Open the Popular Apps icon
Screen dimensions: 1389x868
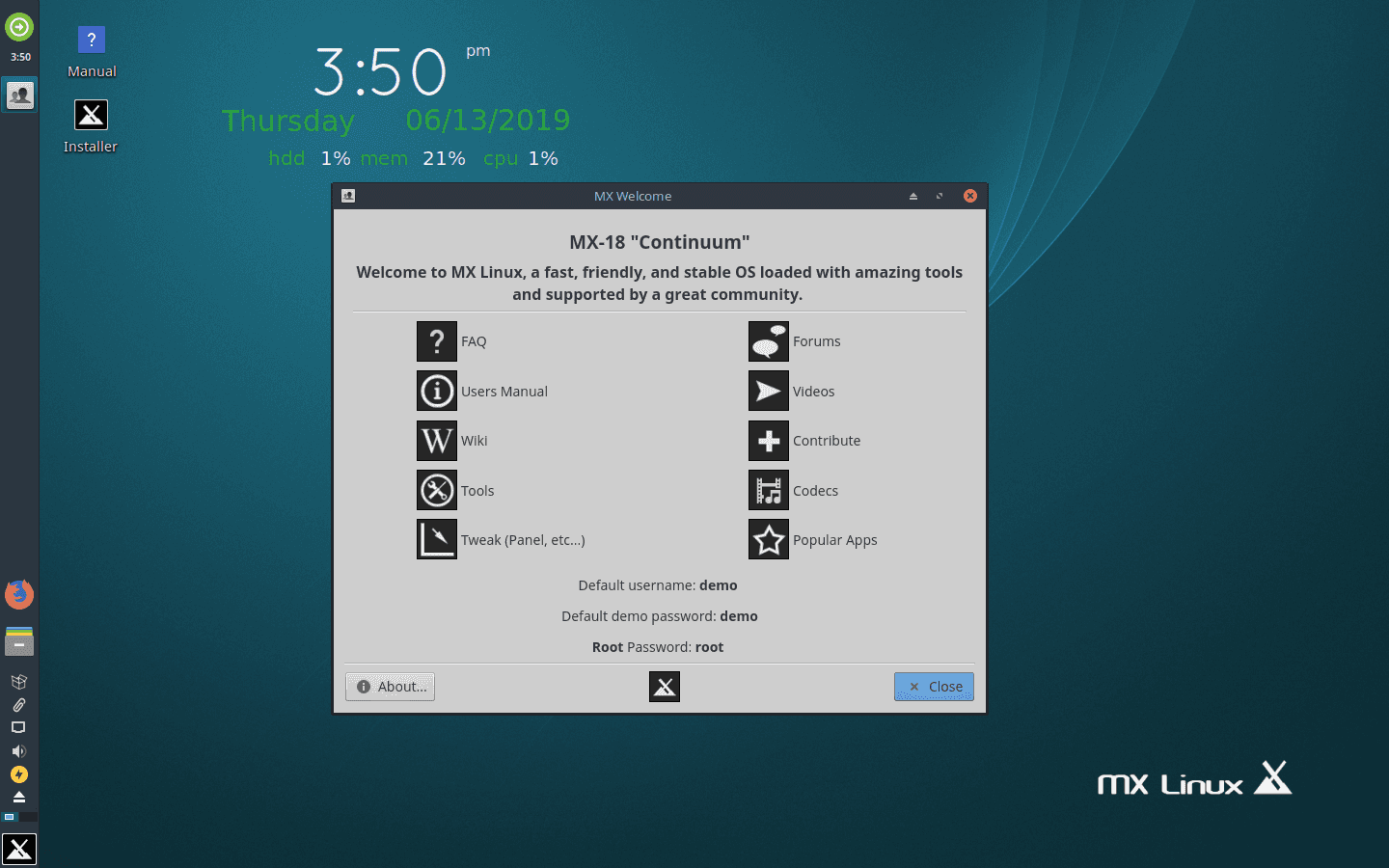tap(768, 539)
